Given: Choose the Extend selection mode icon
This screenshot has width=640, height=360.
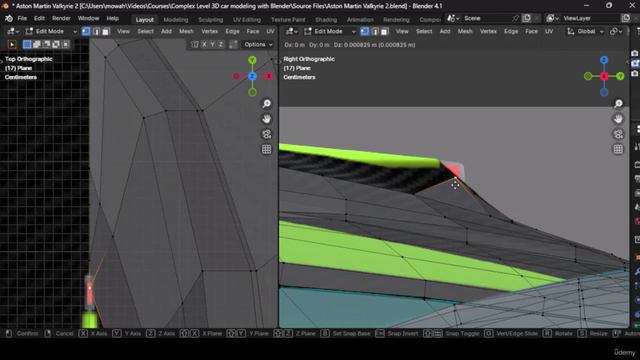Looking at the screenshot, I should 37,44.
